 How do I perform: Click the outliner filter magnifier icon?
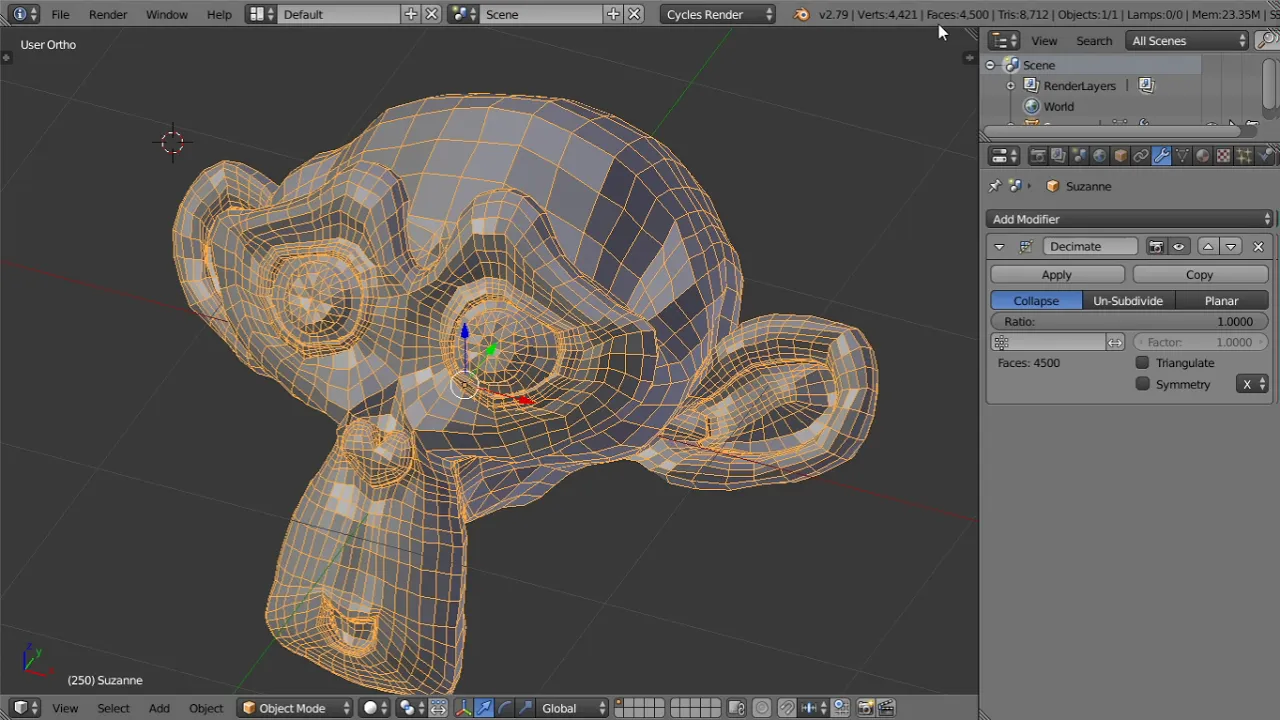coord(1267,41)
